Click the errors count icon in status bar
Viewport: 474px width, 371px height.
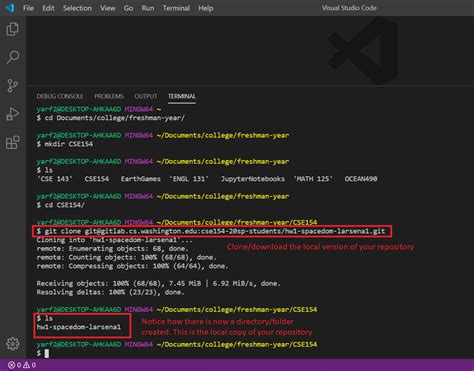pos(14,365)
